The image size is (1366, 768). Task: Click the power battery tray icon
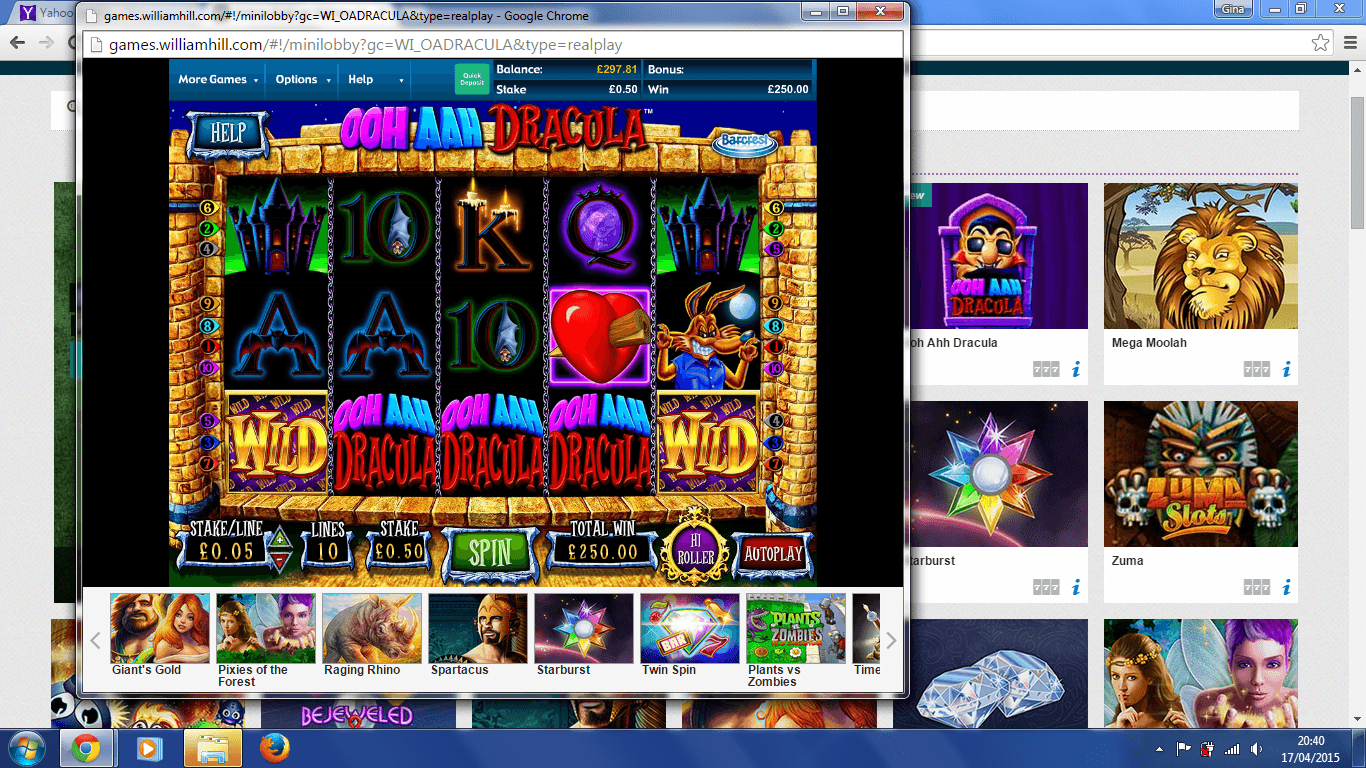click(1207, 748)
